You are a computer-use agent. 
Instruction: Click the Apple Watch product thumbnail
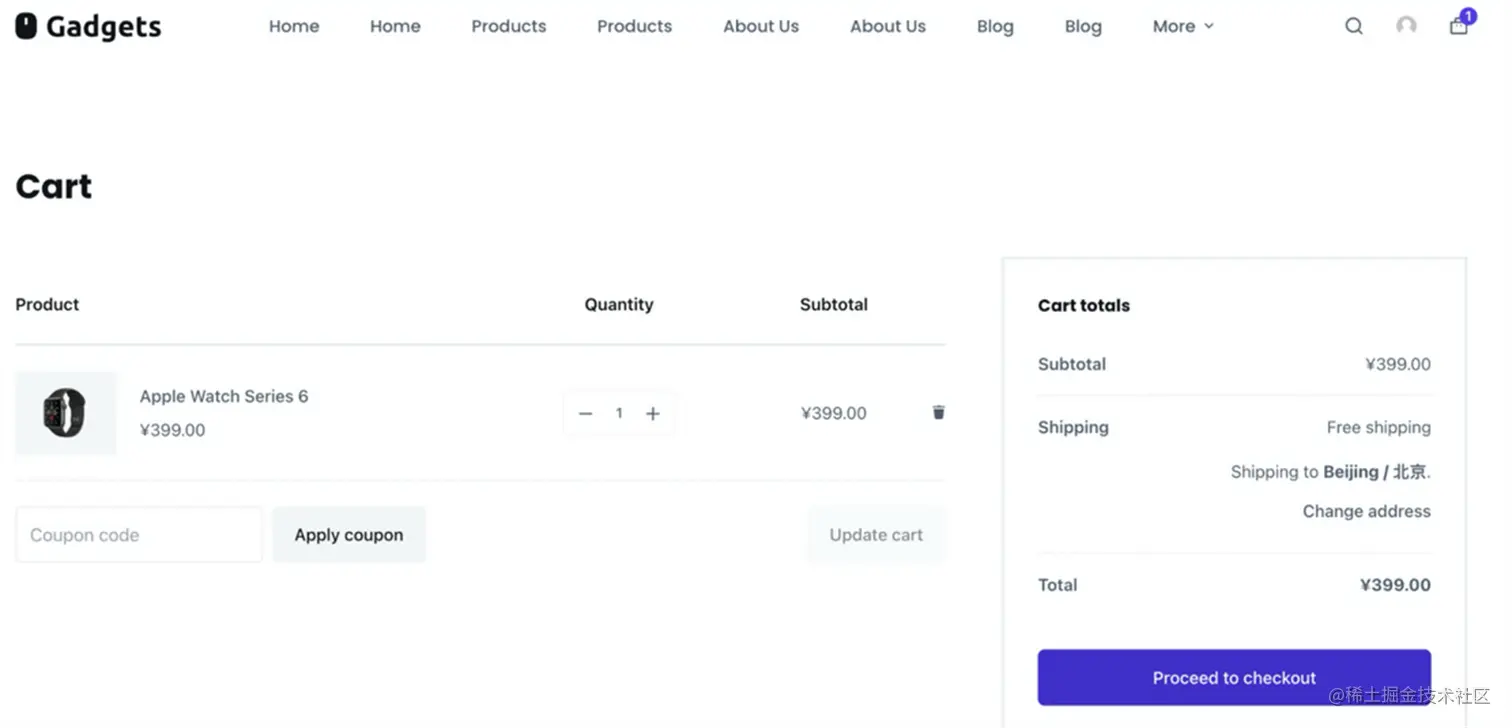pyautogui.click(x=65, y=413)
